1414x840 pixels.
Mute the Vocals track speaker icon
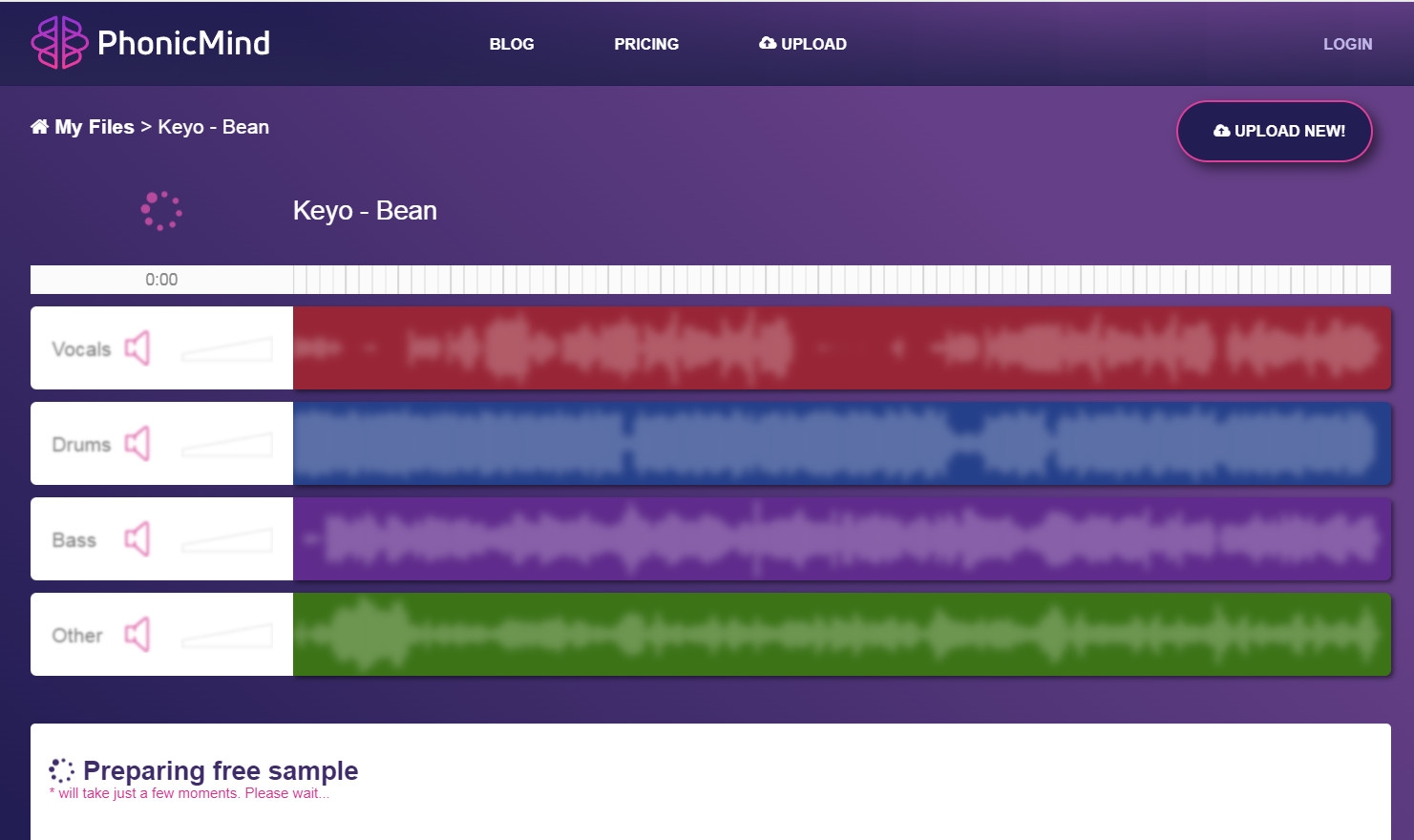point(137,348)
